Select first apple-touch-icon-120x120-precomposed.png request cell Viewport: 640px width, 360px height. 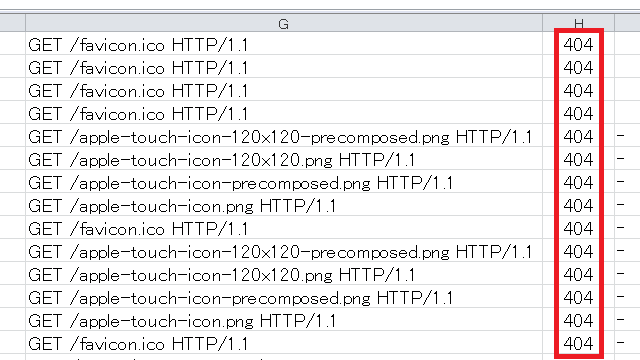click(284, 136)
